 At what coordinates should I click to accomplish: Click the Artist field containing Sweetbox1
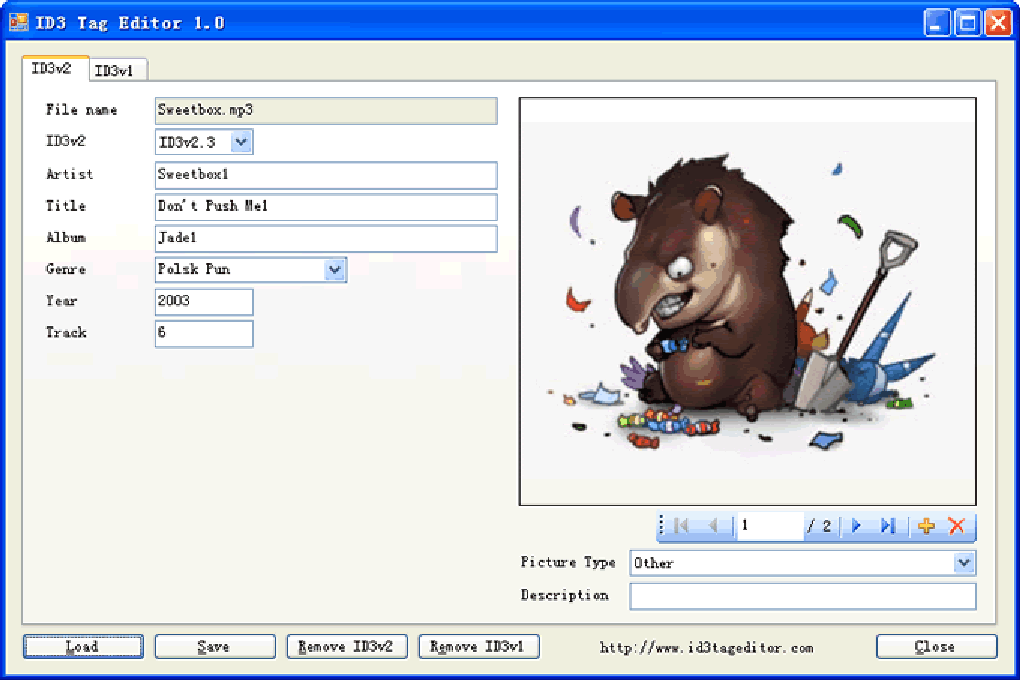[x=326, y=175]
